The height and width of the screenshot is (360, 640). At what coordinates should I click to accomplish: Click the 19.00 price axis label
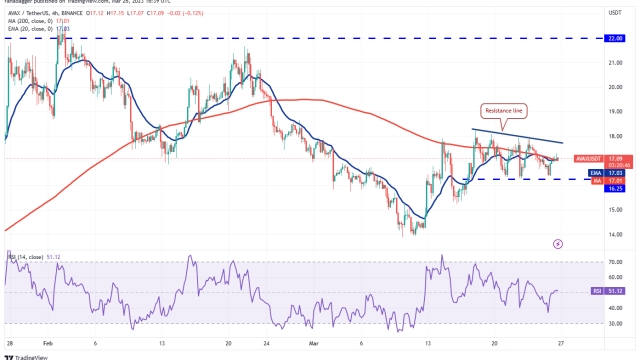click(x=615, y=111)
